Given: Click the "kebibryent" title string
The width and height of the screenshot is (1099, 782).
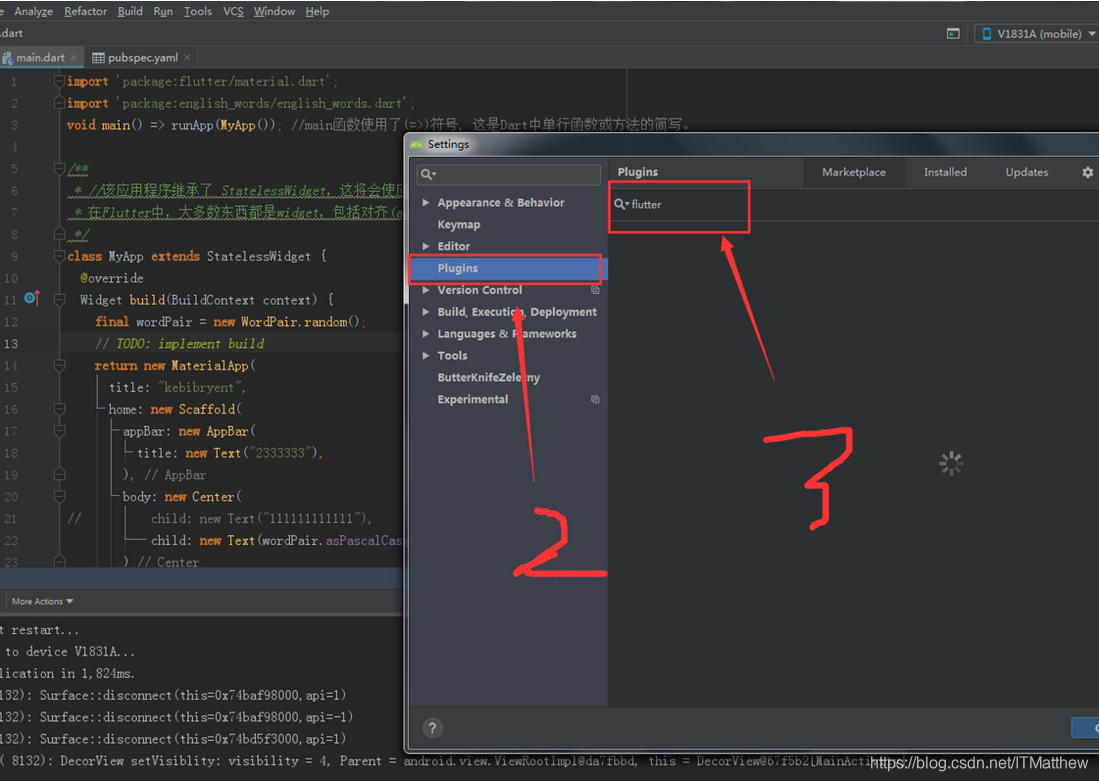Looking at the screenshot, I should coord(200,387).
